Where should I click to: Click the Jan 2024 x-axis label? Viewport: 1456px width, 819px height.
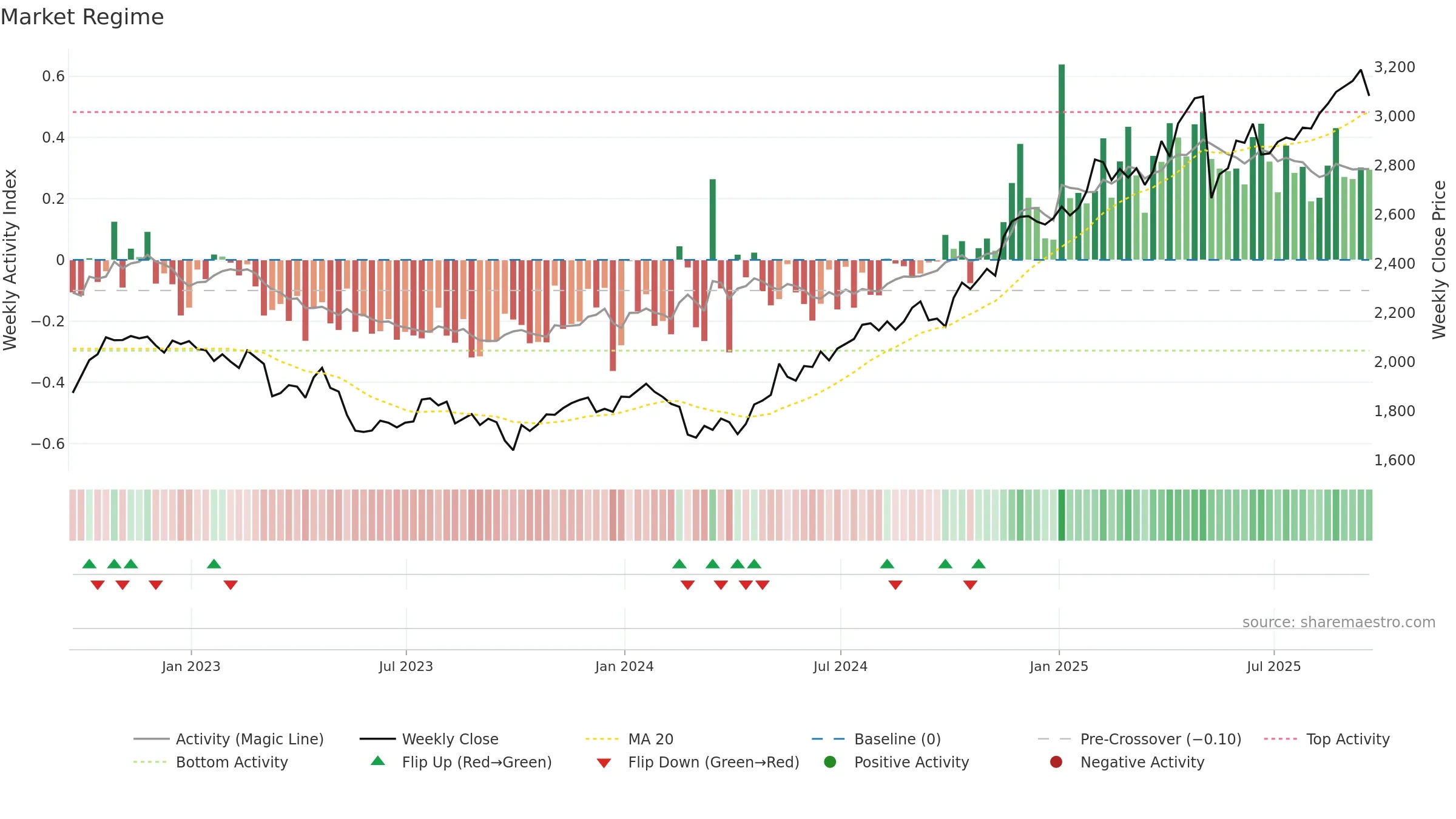tap(624, 666)
